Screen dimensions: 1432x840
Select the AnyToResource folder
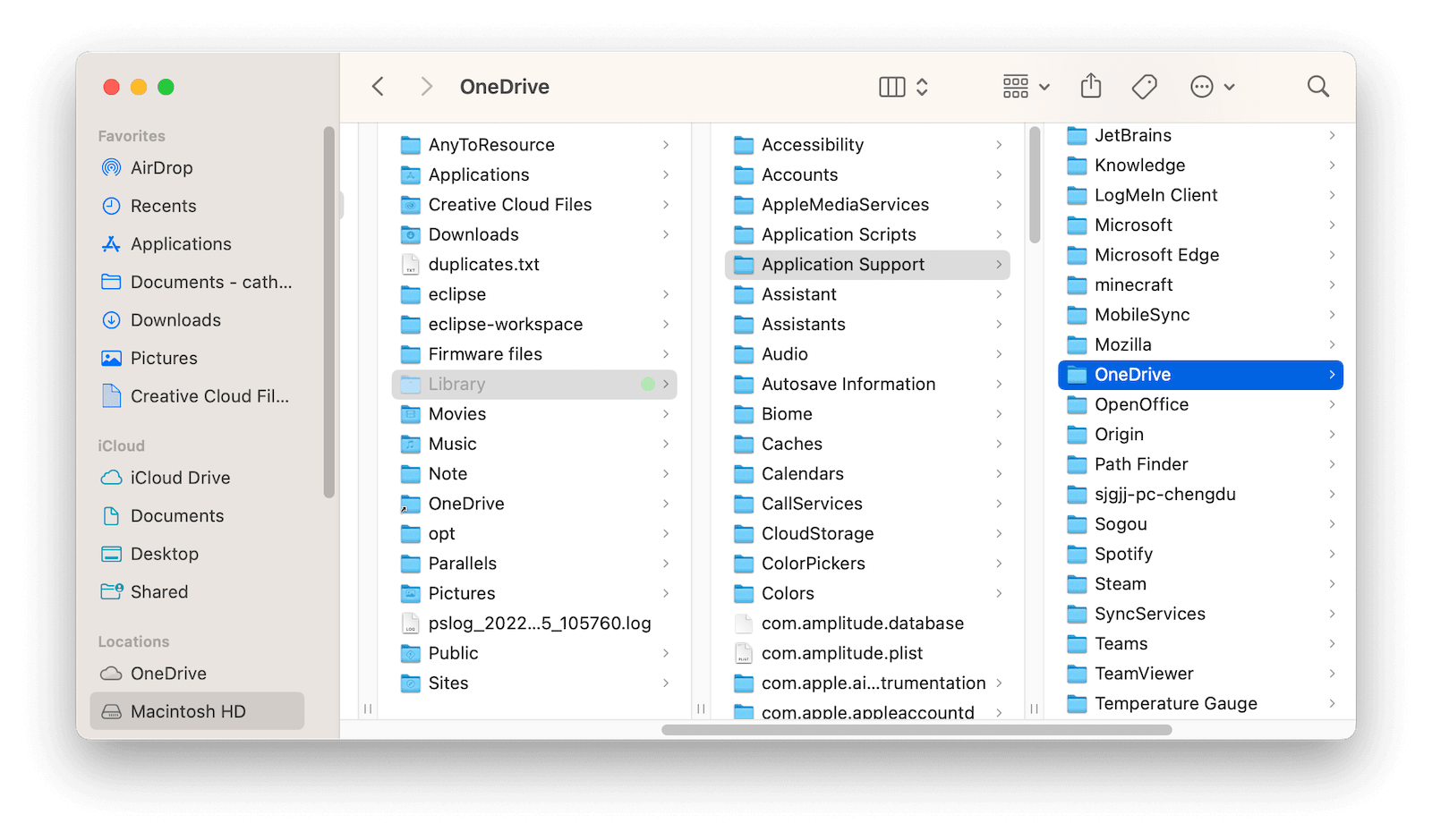point(534,145)
